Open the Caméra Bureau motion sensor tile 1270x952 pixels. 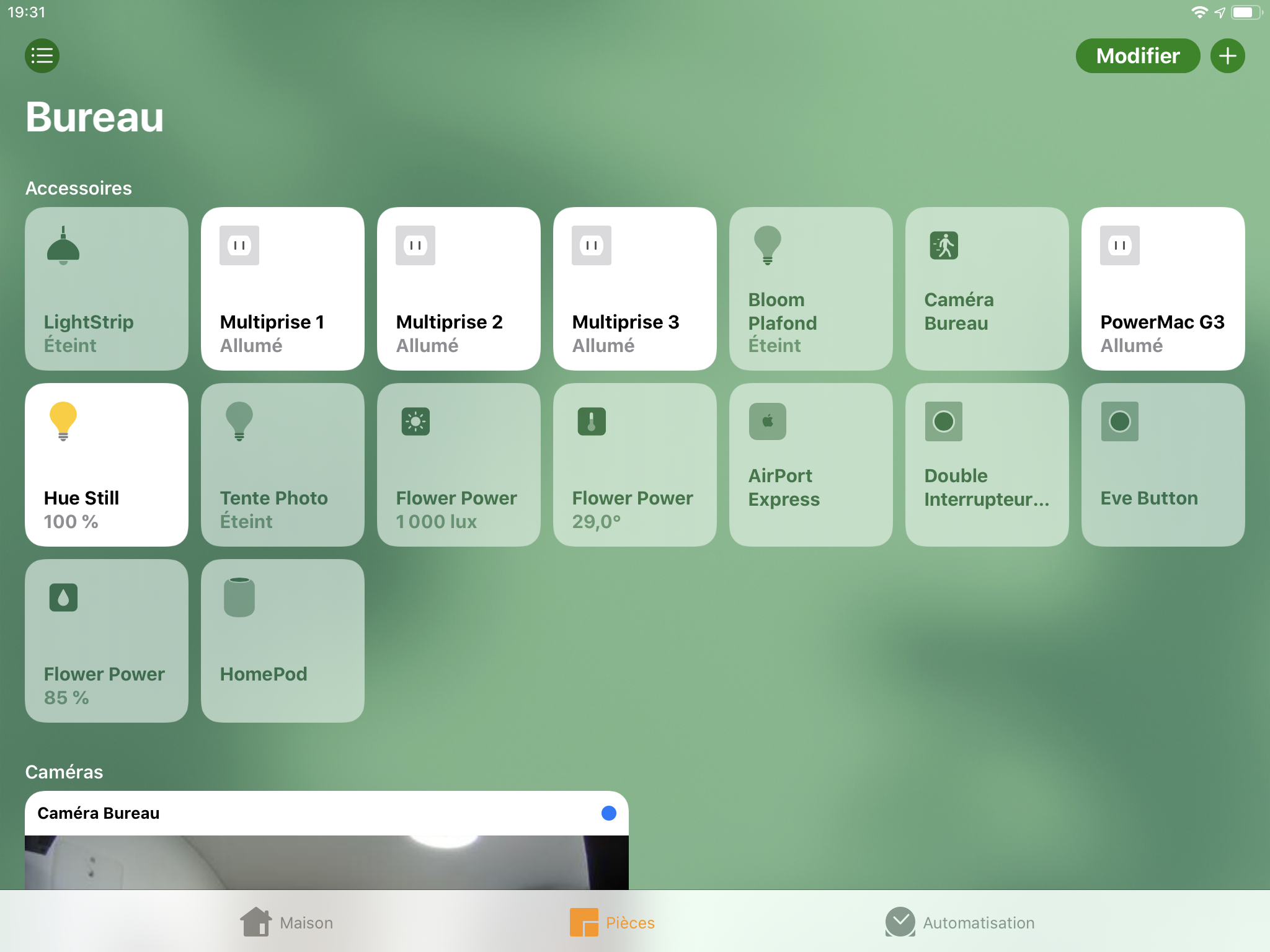tap(987, 289)
